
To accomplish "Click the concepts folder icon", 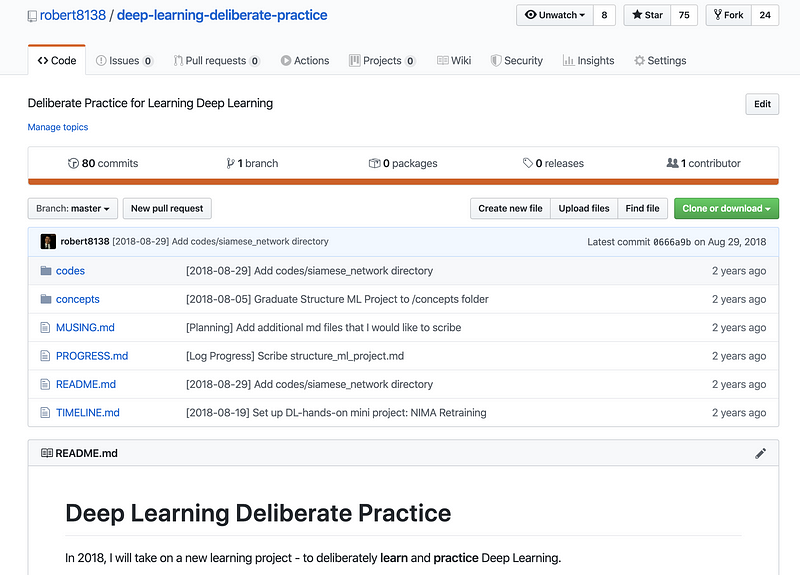I will tap(45, 299).
